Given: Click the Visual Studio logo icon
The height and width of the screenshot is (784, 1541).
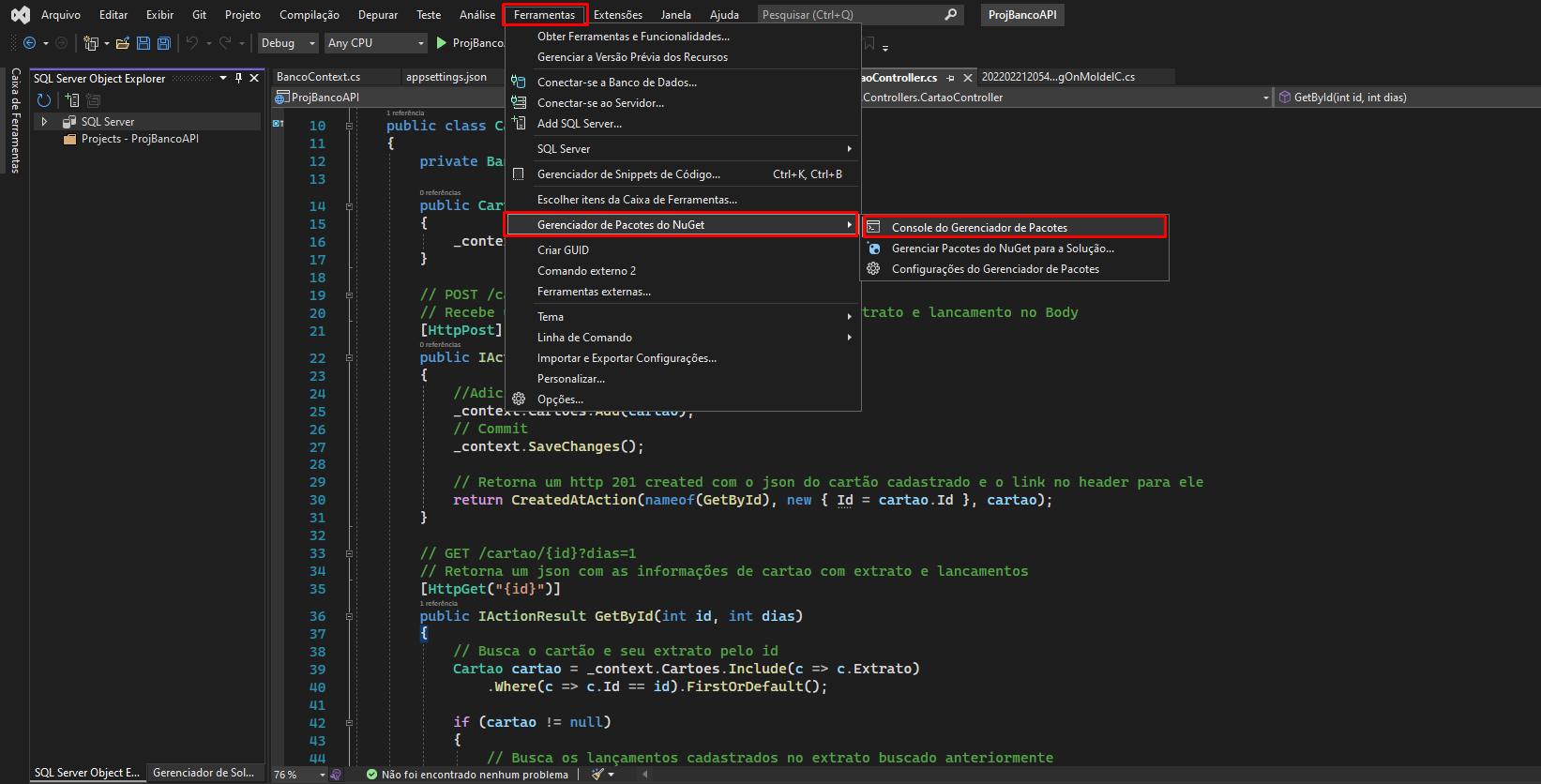Looking at the screenshot, I should point(20,15).
